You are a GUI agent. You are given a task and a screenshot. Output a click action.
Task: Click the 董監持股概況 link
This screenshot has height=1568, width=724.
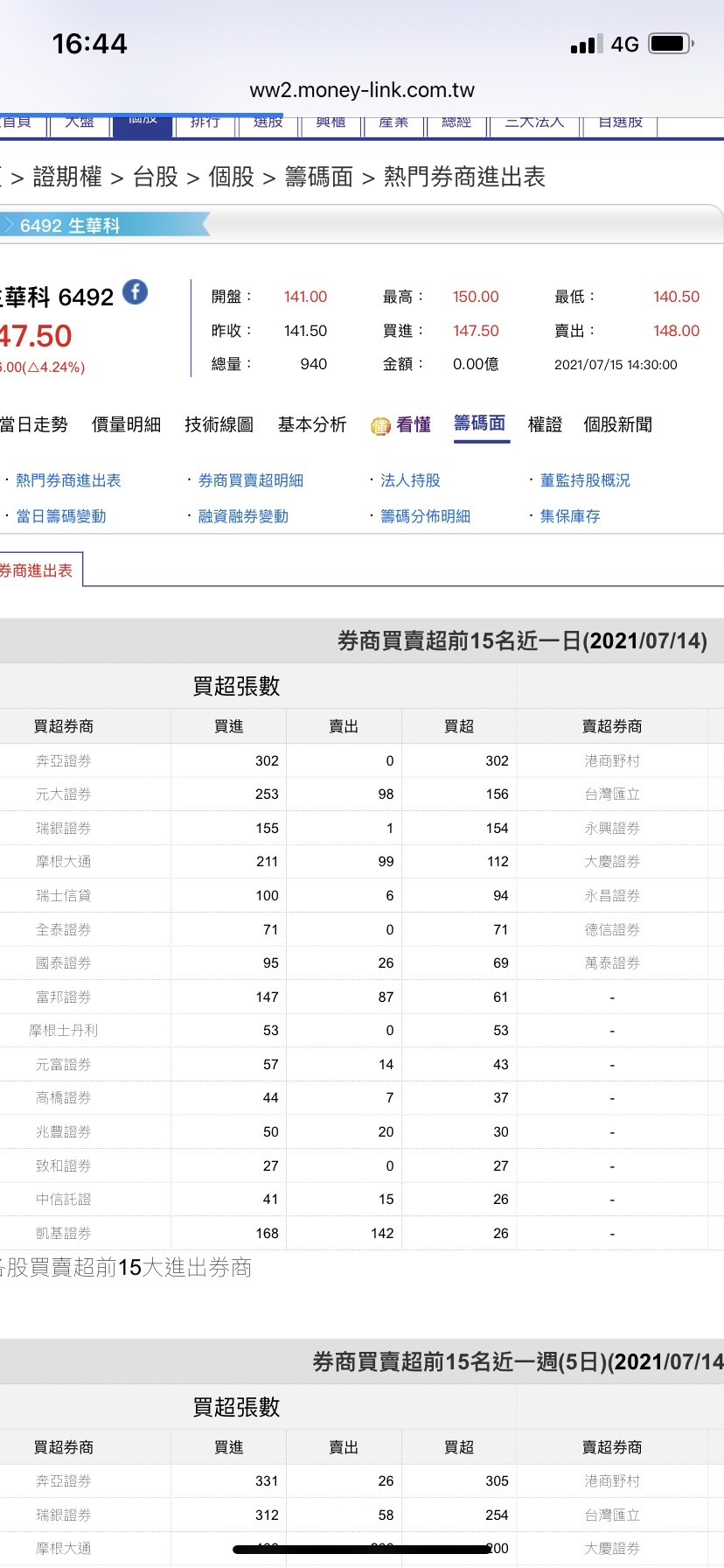coord(584,480)
